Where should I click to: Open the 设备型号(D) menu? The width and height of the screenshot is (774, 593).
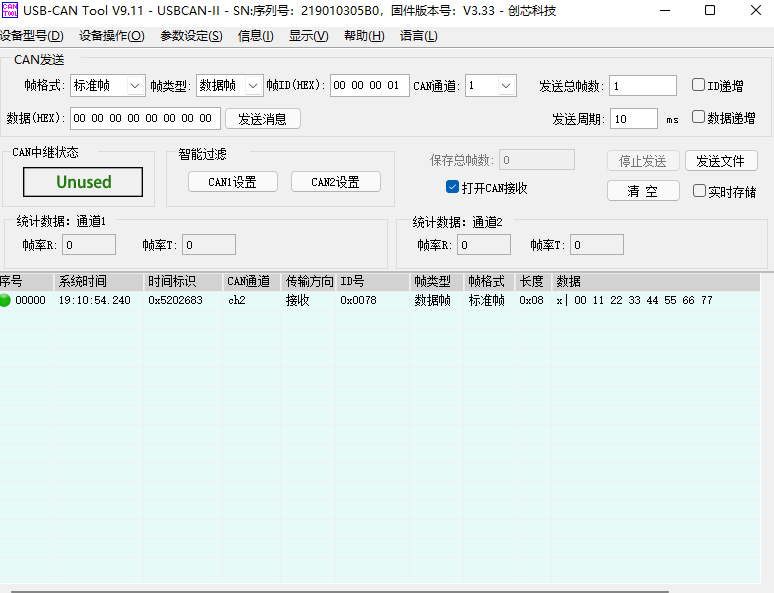(x=32, y=36)
